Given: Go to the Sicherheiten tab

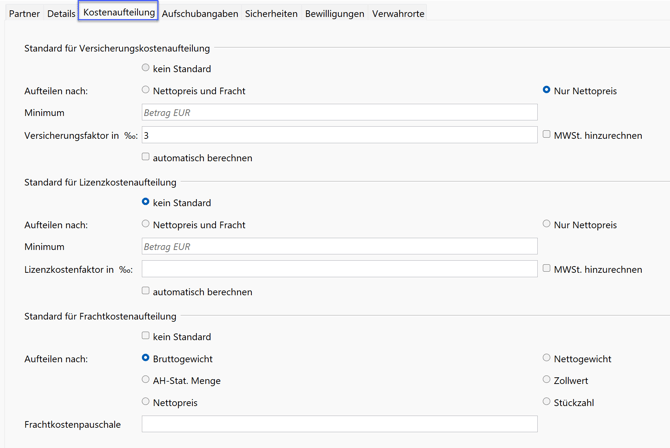Looking at the screenshot, I should click(x=271, y=14).
